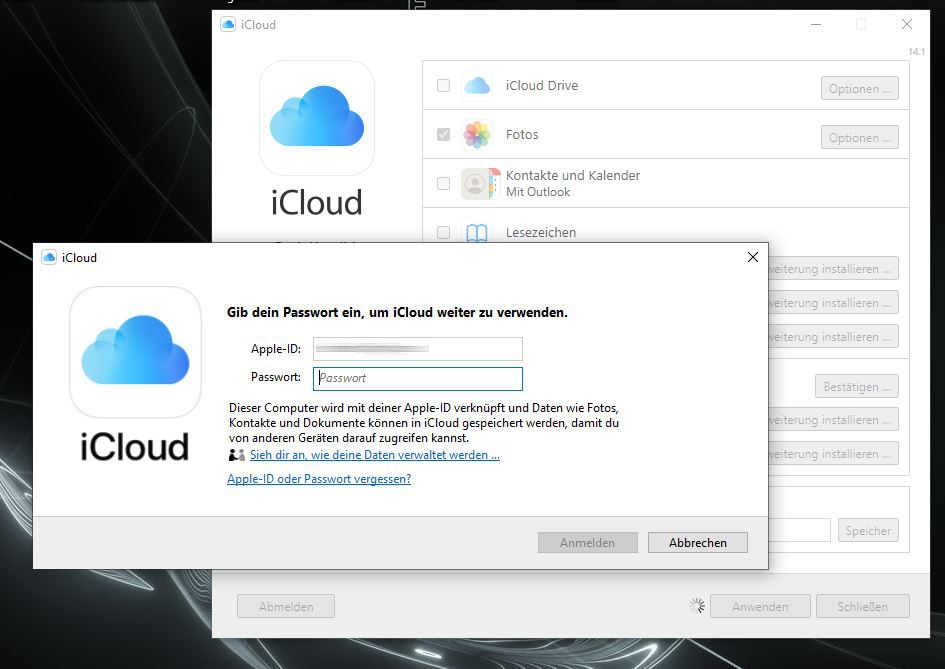Click the Kontakte und Kalender icon
Viewport: 945px width, 669px height.
(x=480, y=183)
